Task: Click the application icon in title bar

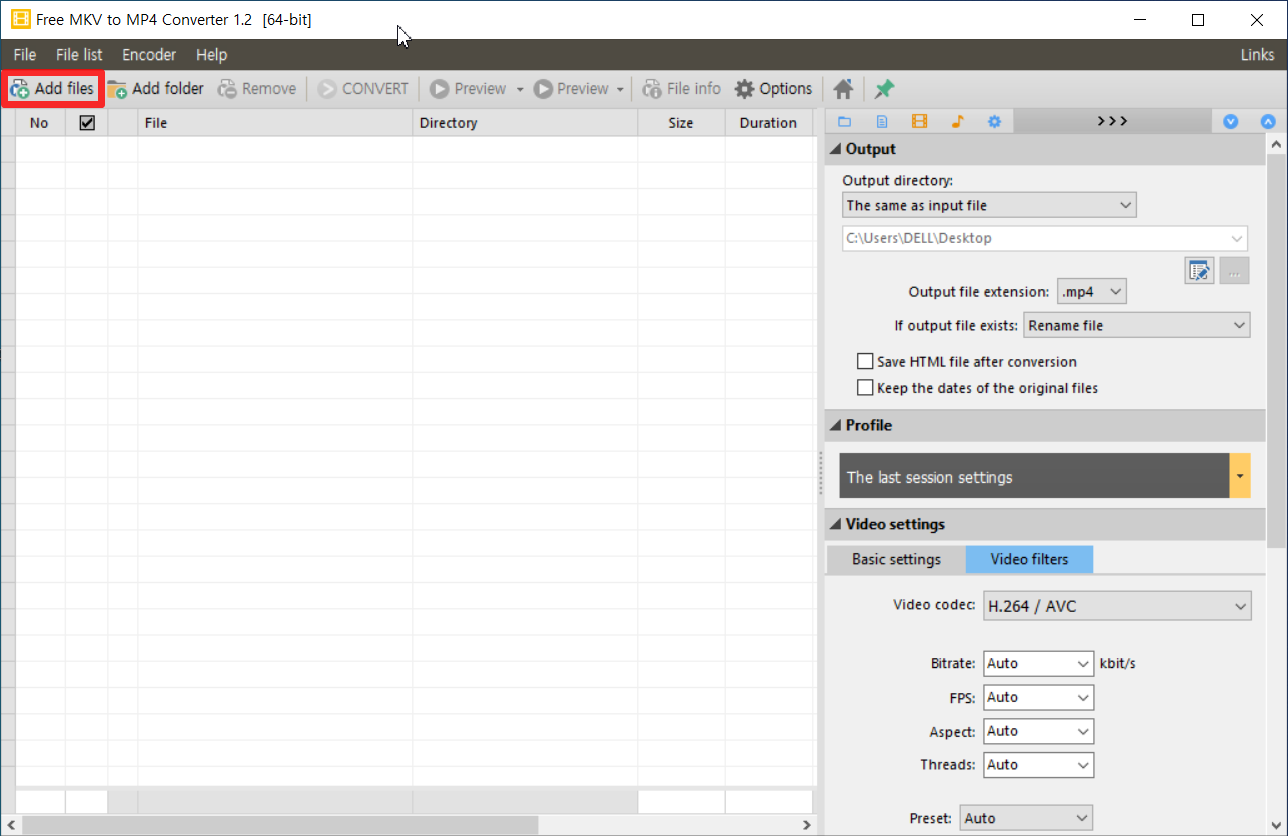Action: (x=20, y=19)
